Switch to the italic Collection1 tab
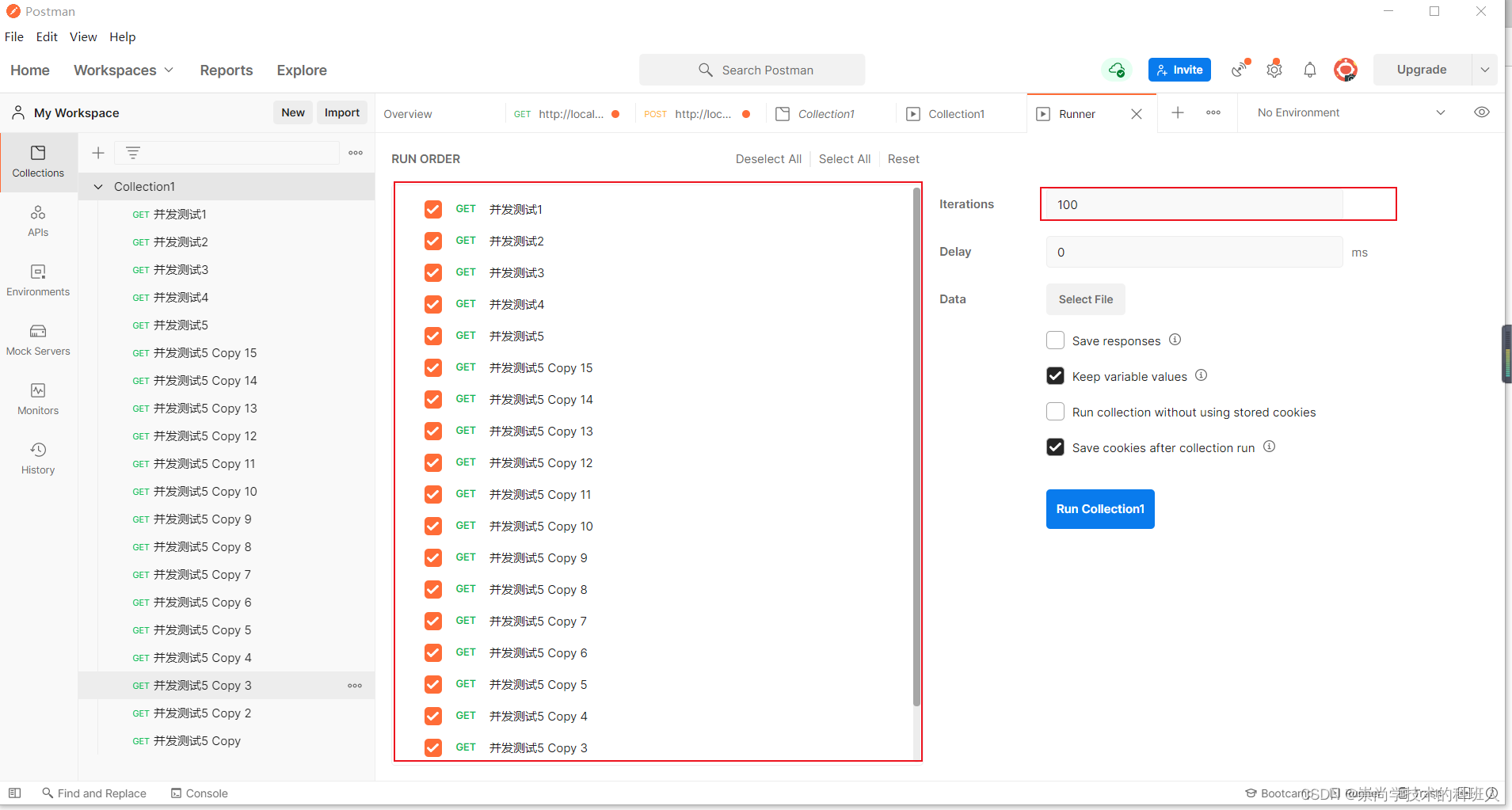The width and height of the screenshot is (1512, 810). (826, 114)
